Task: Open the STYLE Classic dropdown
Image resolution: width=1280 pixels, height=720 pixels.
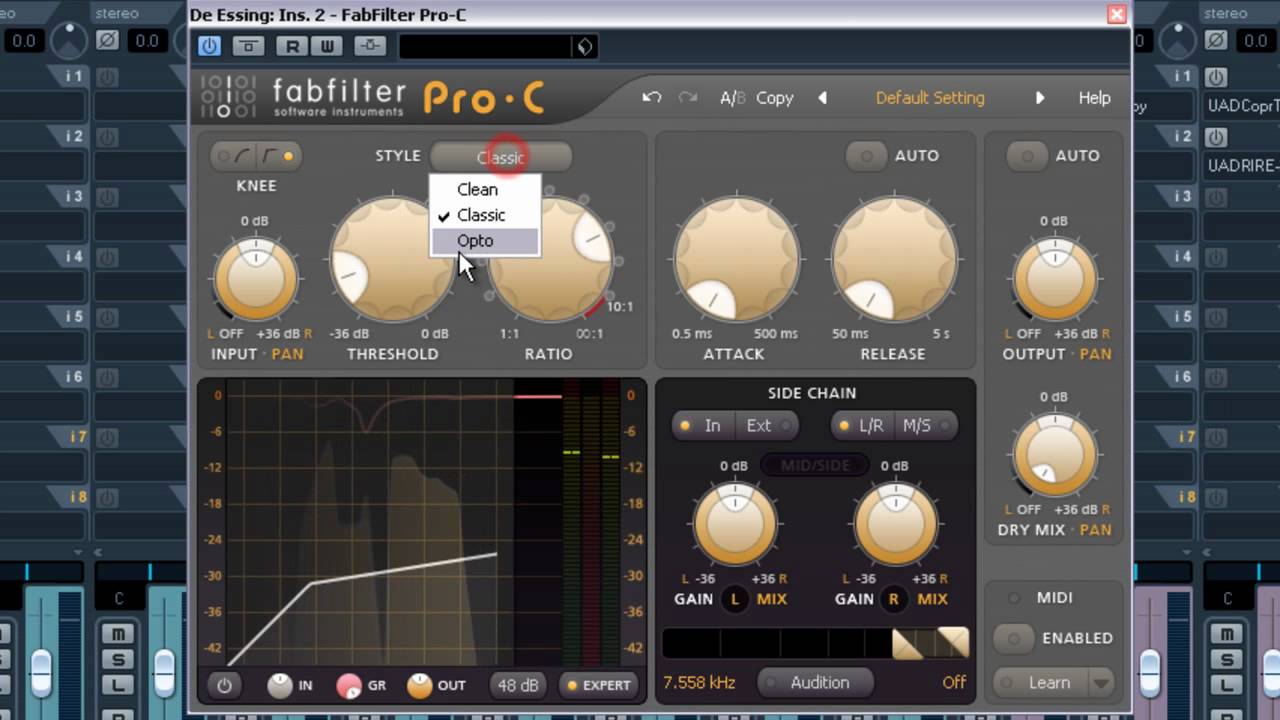Action: (501, 157)
